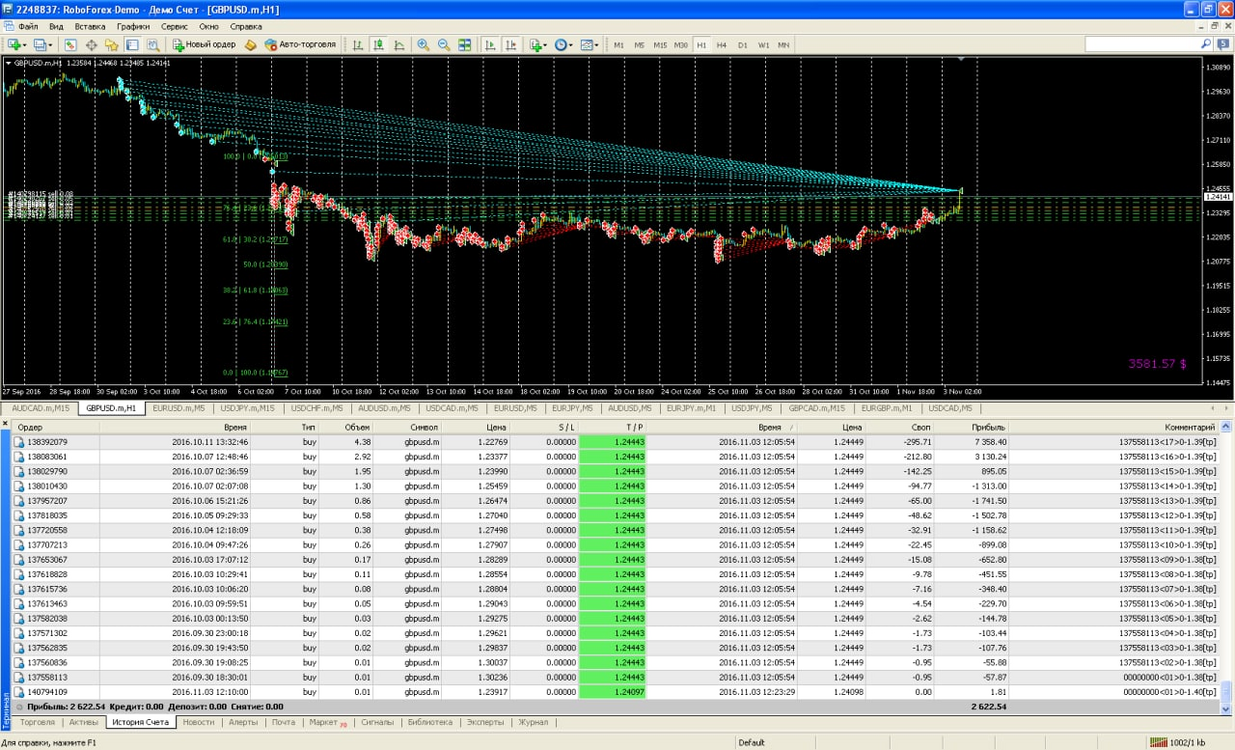The height and width of the screenshot is (750, 1235).
Task: Select the line chart icon
Action: [x=400, y=45]
